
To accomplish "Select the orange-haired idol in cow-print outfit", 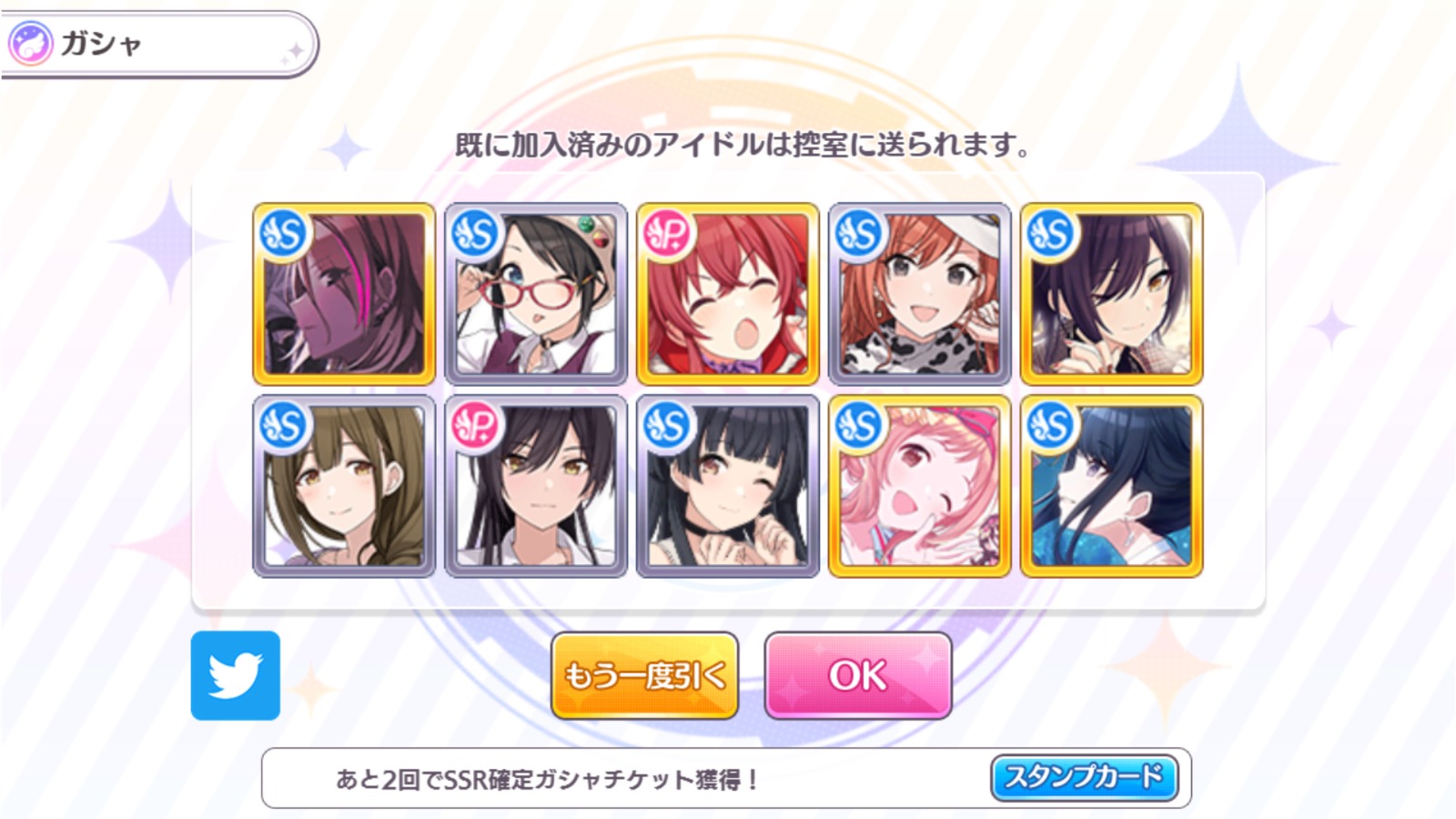I will tap(920, 294).
